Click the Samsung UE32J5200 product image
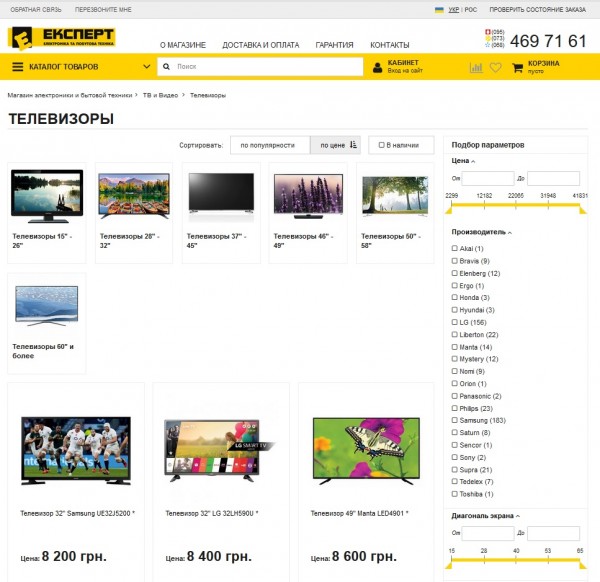The width and height of the screenshot is (600, 582). pyautogui.click(x=76, y=451)
